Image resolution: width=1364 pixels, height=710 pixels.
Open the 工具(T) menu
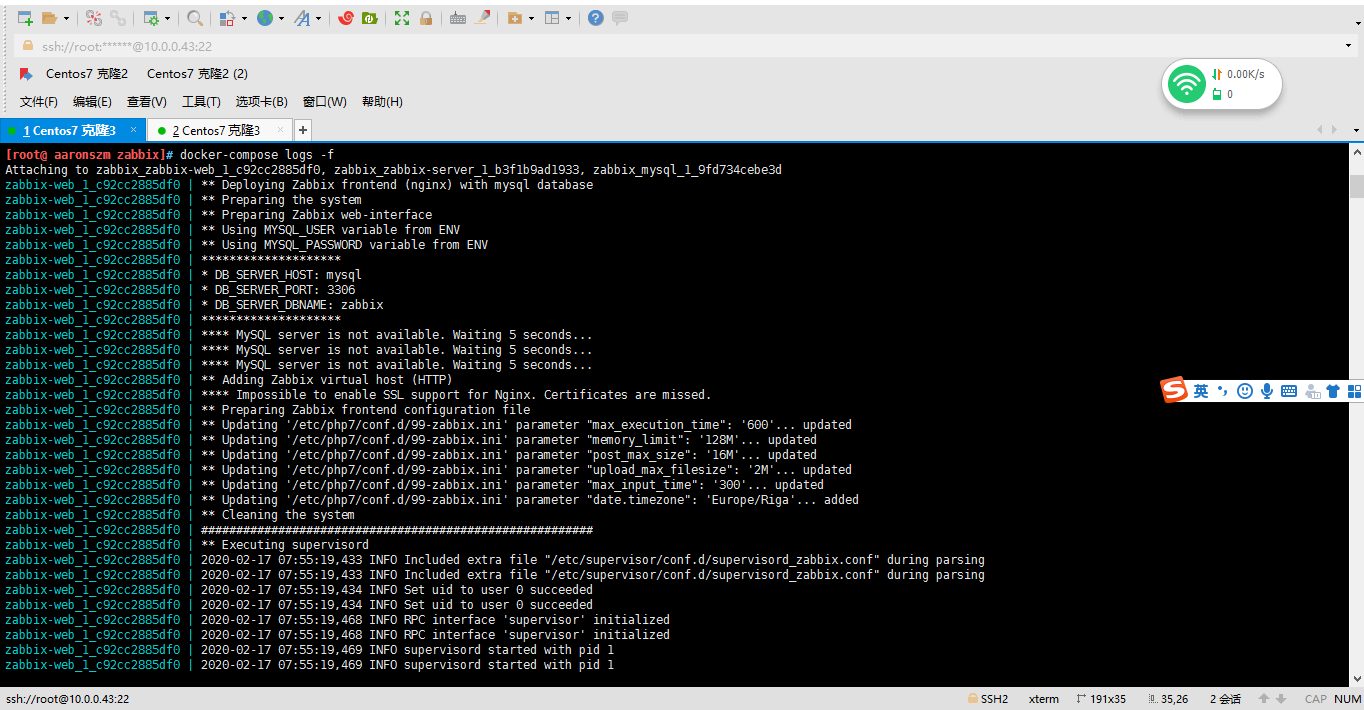(201, 102)
